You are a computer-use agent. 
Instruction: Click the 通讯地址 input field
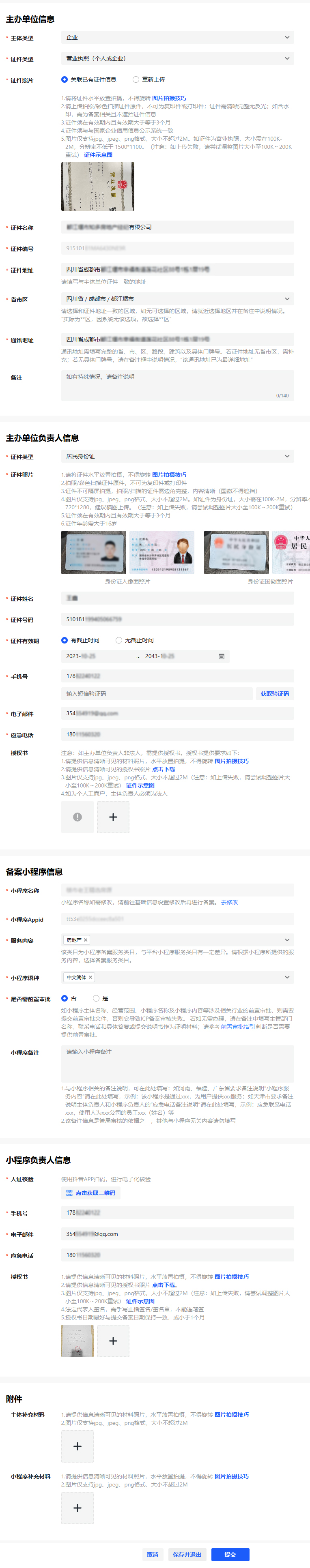pos(177,340)
